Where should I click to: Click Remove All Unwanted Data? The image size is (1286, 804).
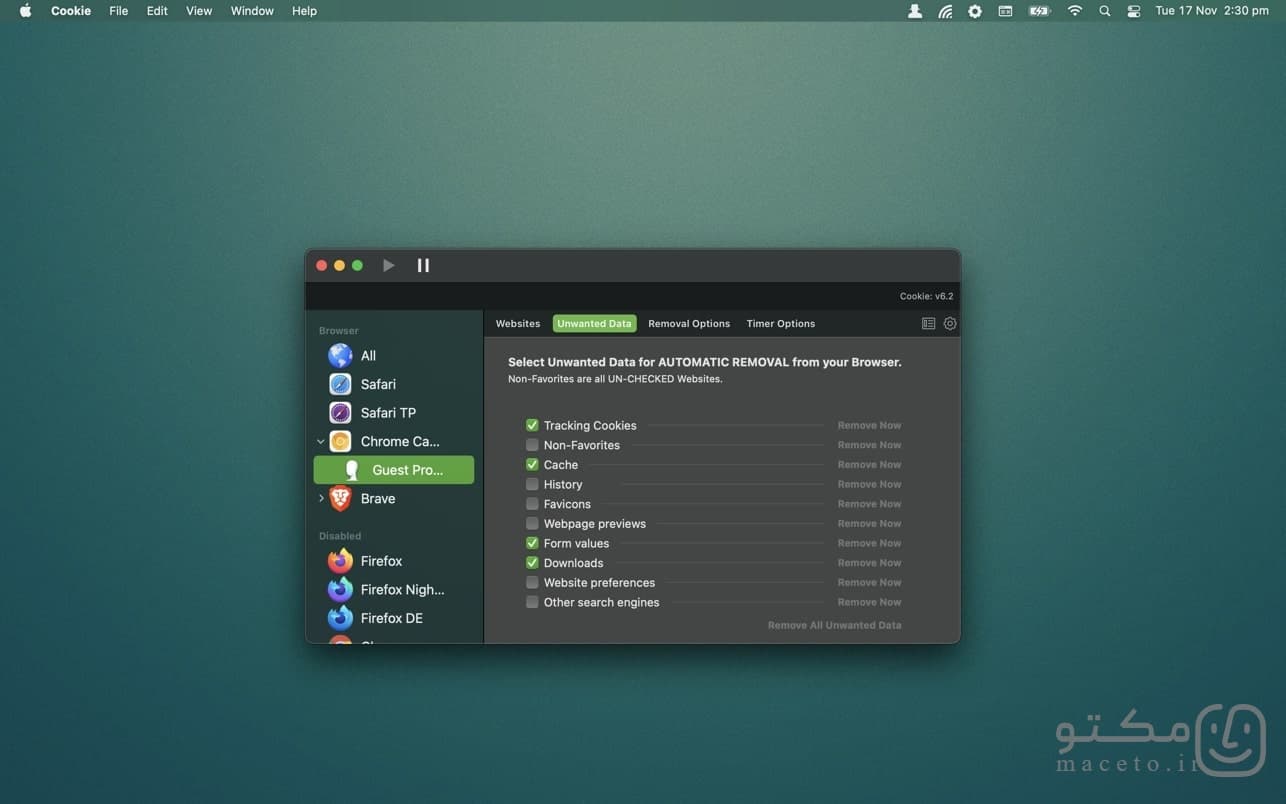click(x=834, y=625)
